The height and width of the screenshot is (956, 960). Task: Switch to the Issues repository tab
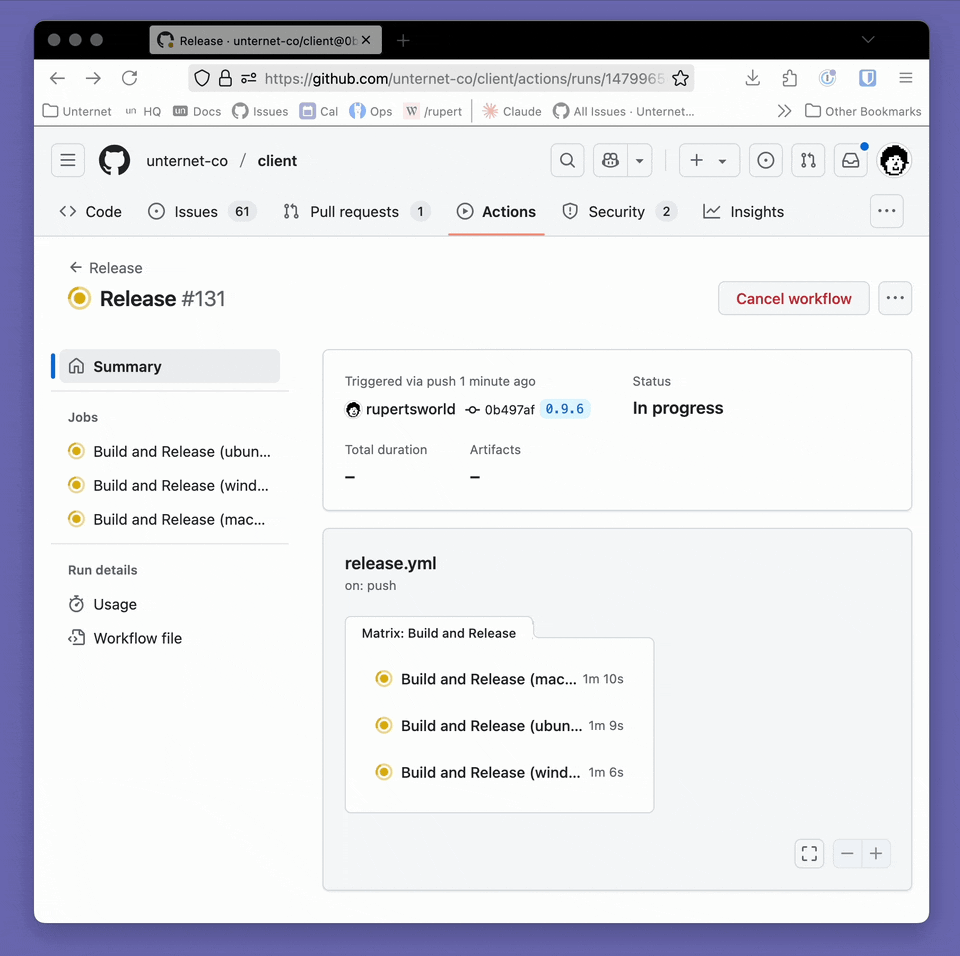coord(201,212)
